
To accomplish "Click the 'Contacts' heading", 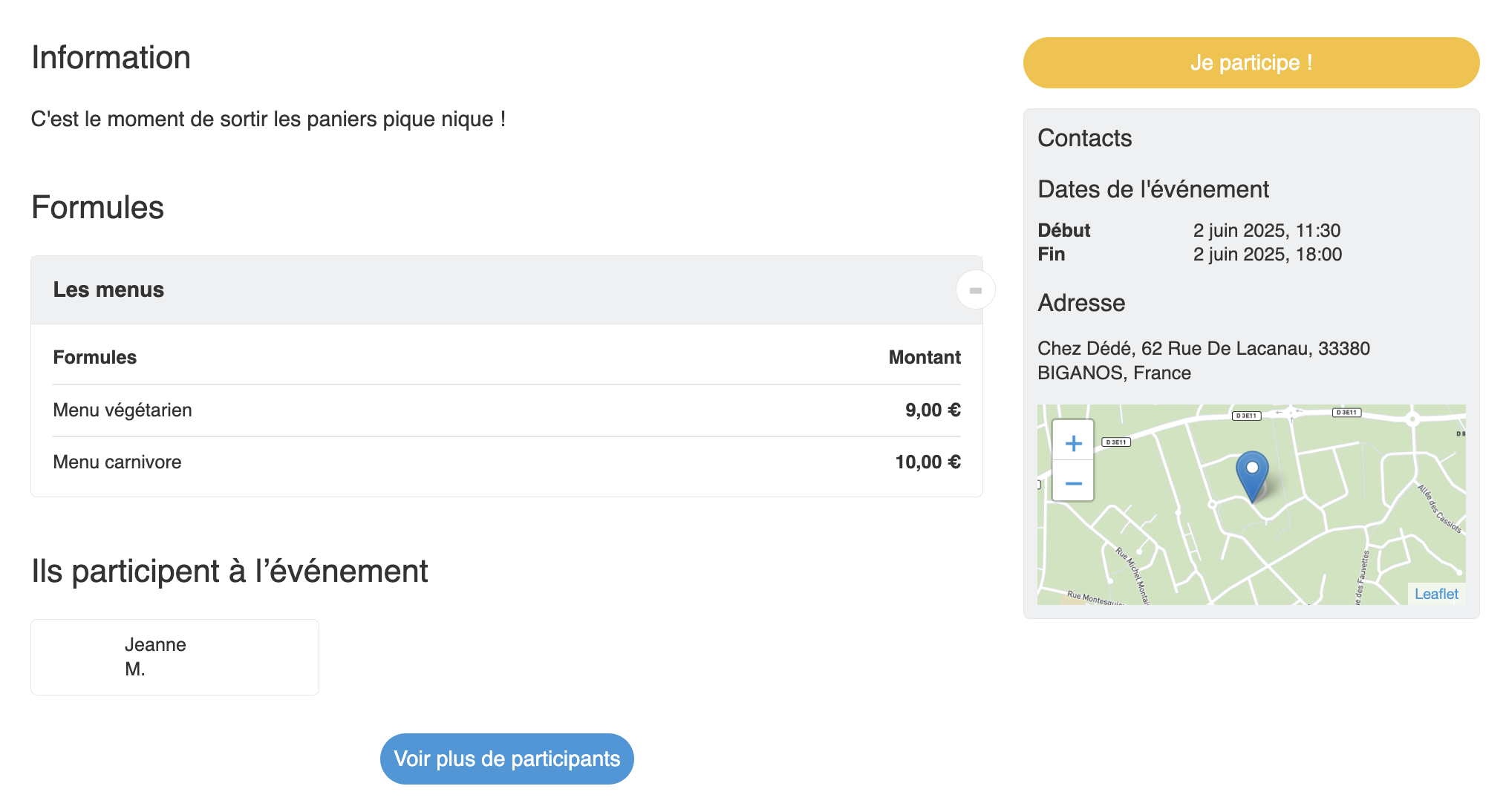I will [1084, 138].
